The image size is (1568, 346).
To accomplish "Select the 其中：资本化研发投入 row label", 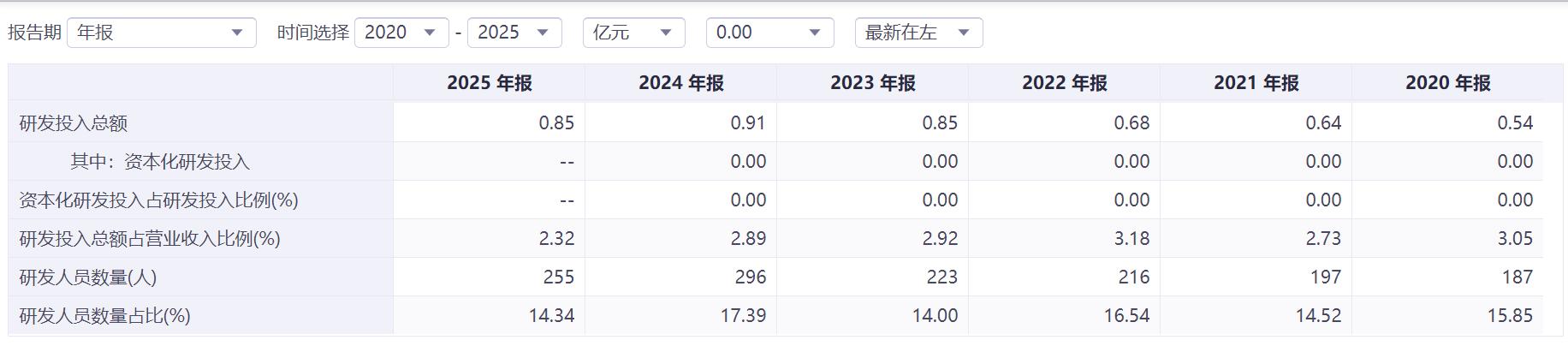I will click(x=160, y=162).
